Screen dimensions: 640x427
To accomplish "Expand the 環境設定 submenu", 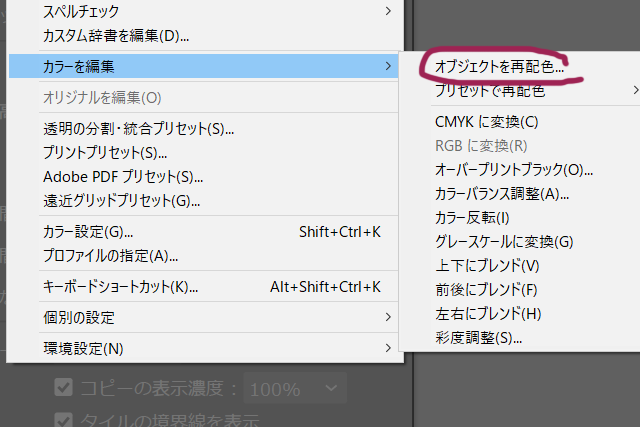I will click(x=83, y=348).
